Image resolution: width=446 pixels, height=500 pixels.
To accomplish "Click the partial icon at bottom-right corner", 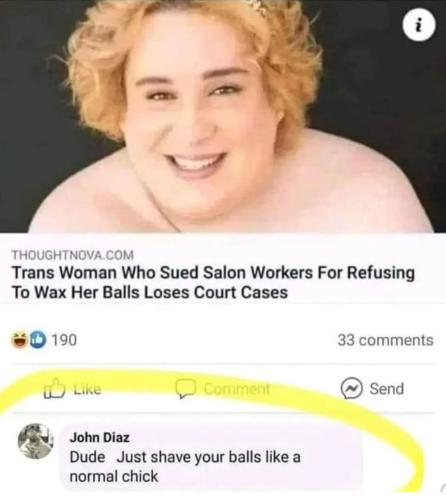I will [x=443, y=487].
